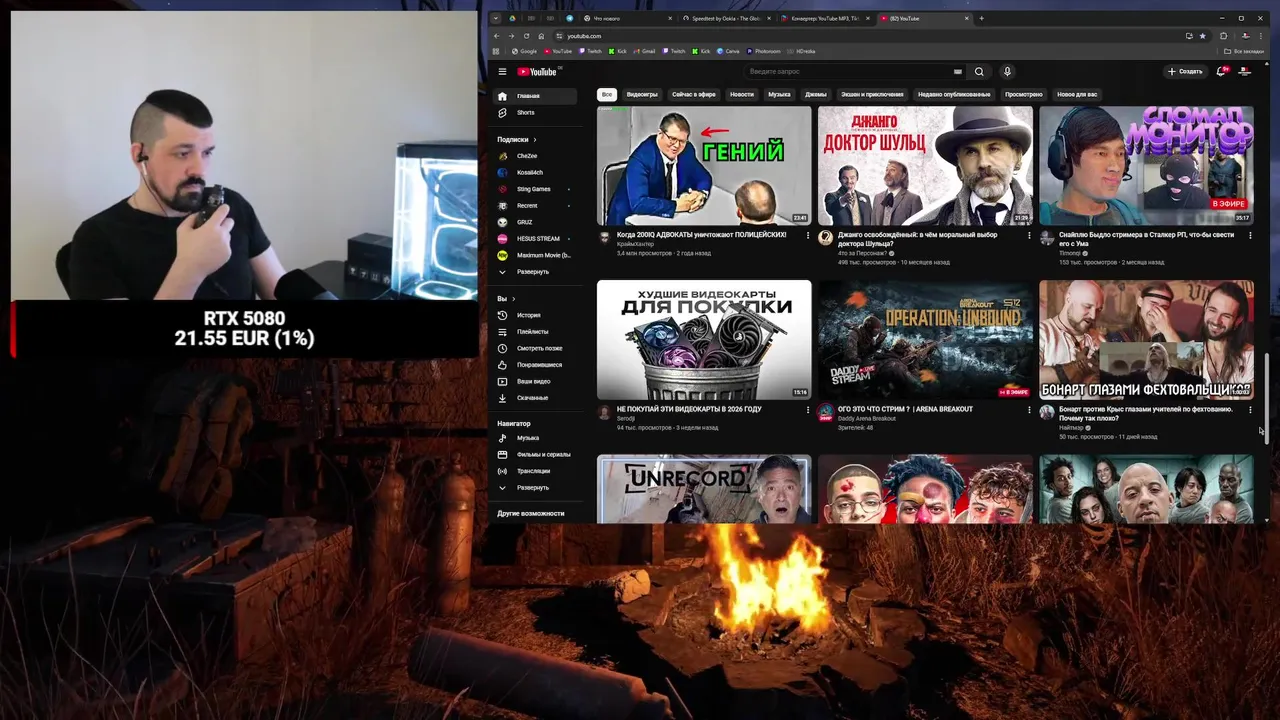Open the Доктор Шульц video thumbnail
The width and height of the screenshot is (1280, 720).
pos(925,166)
